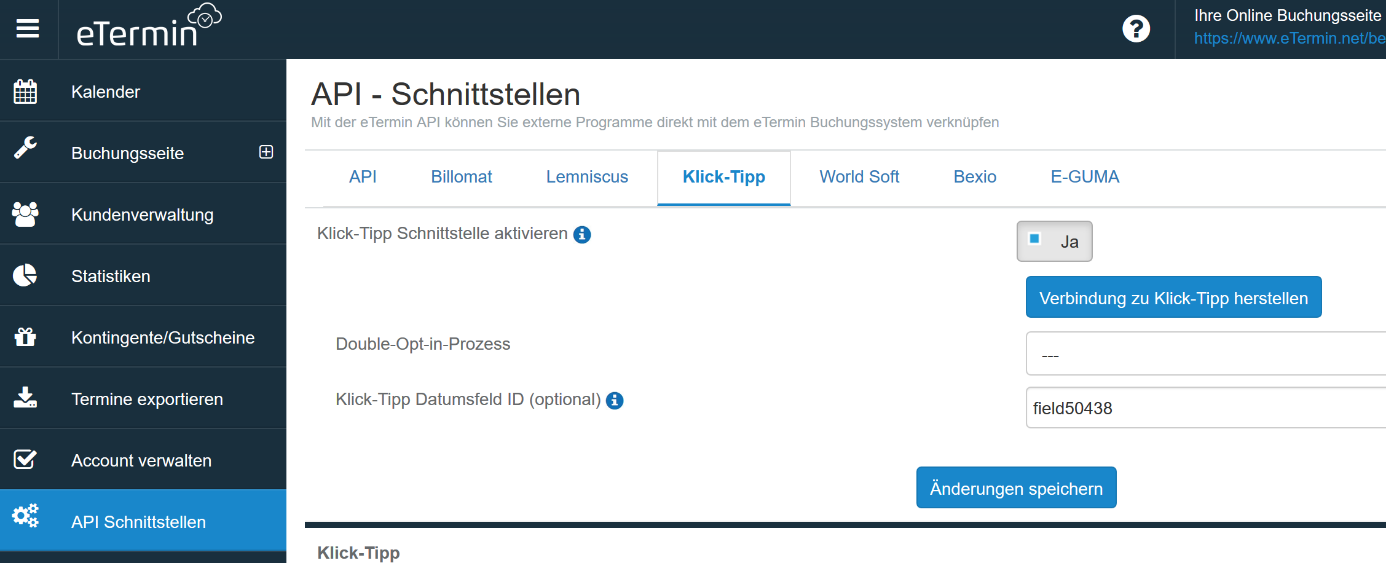The height and width of the screenshot is (563, 1386).
Task: Open the eTermin.net booking page link
Action: tap(1290, 40)
